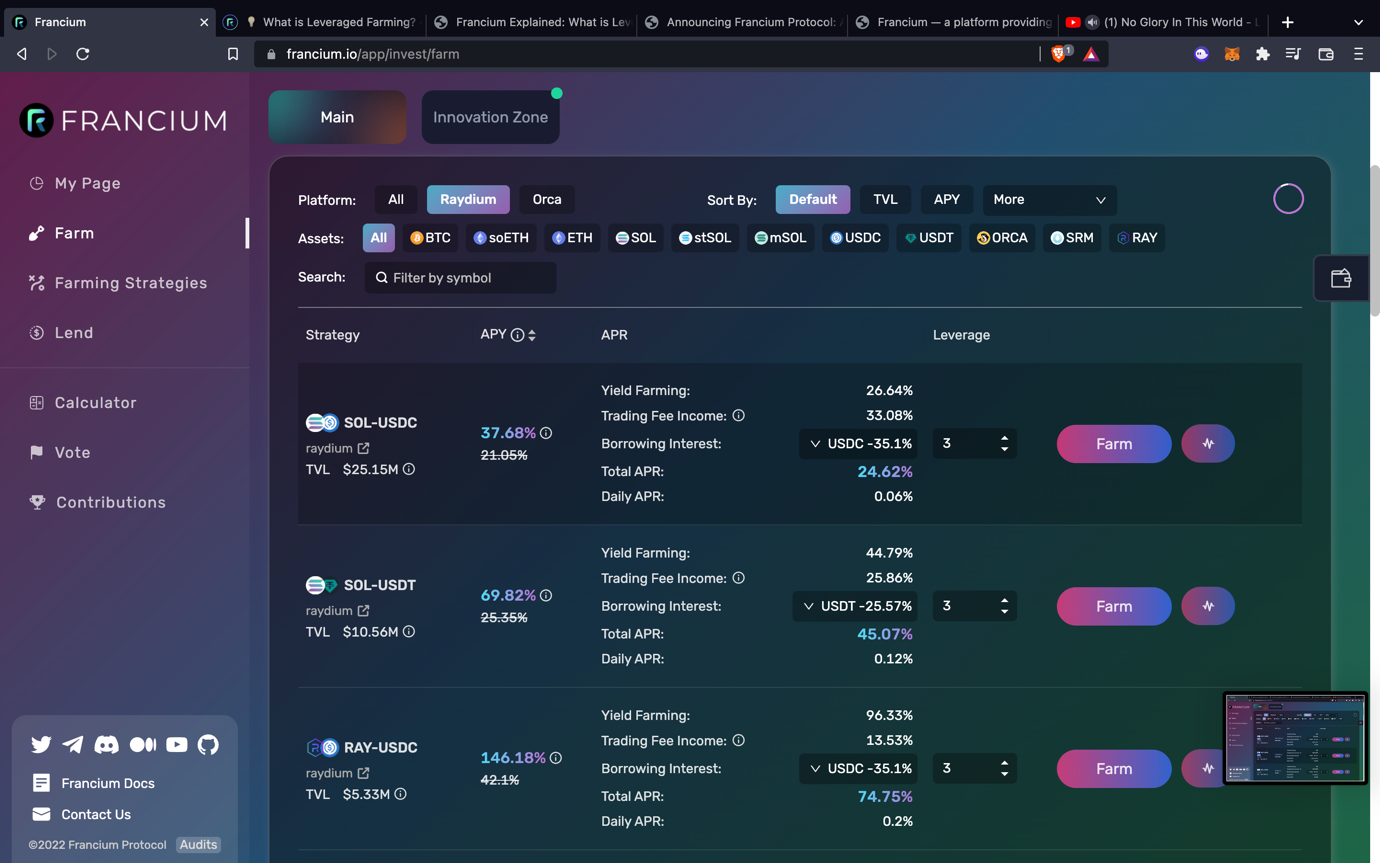1380x863 pixels.
Task: Show Trading Fee Income info for SOL-USDC
Action: coord(738,415)
